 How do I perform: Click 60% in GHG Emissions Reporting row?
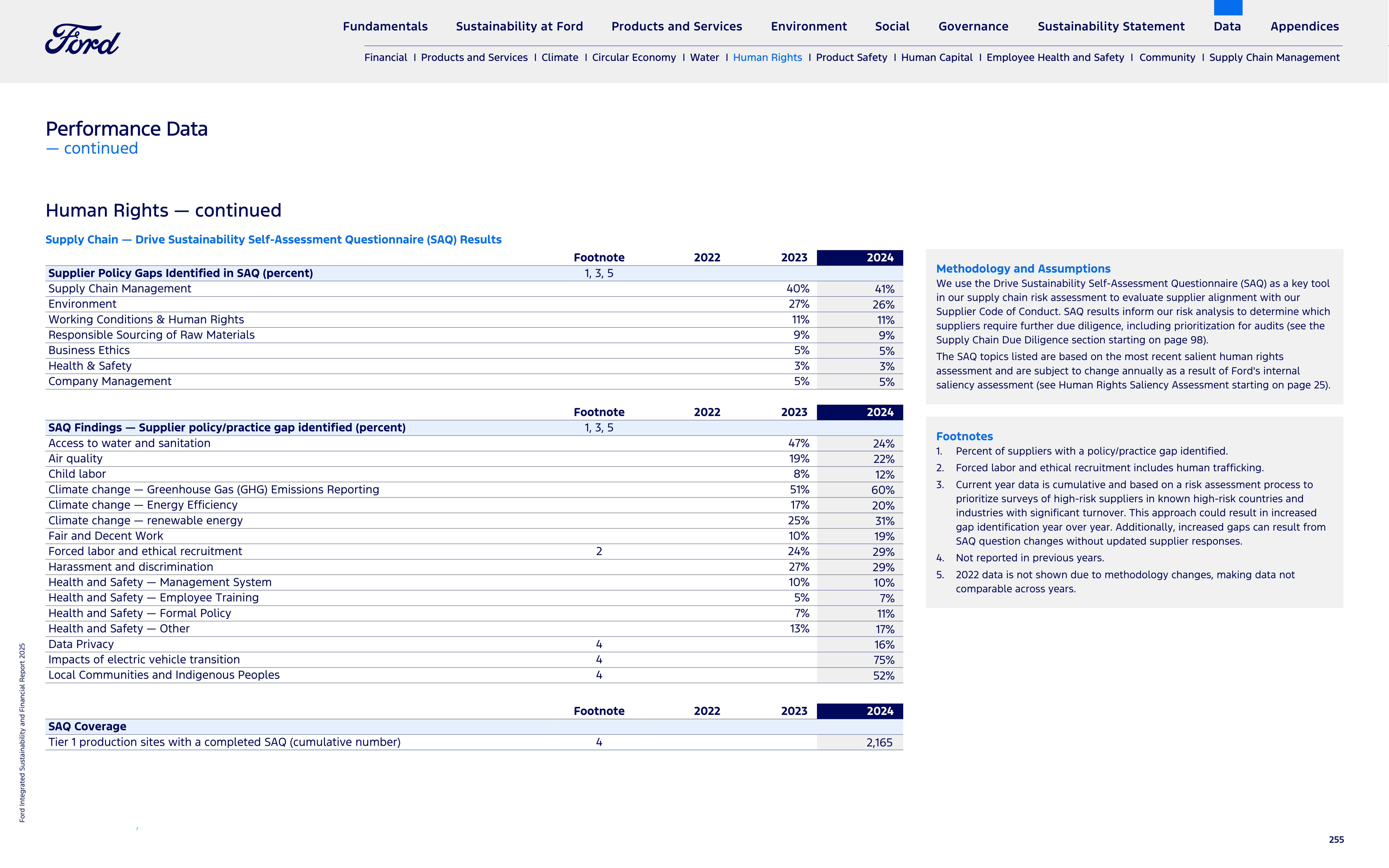click(883, 490)
